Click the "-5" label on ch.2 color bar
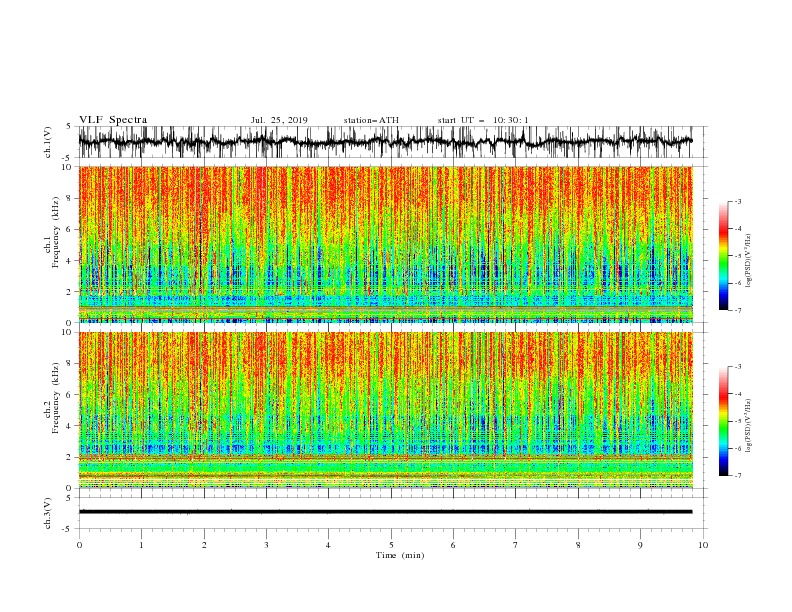792x612 pixels. pyautogui.click(x=738, y=421)
